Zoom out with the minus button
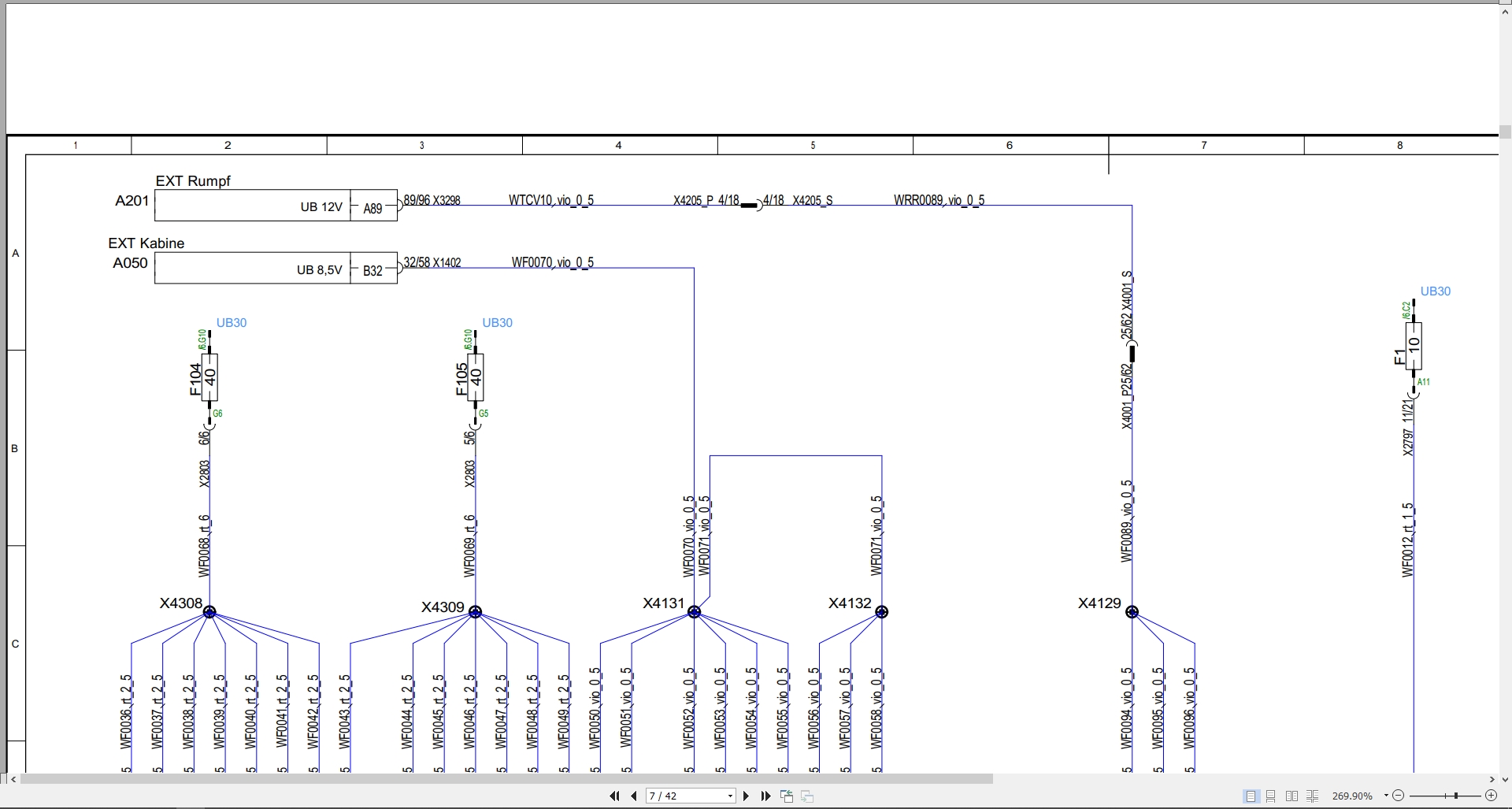This screenshot has width=1512, height=809. [x=1399, y=796]
